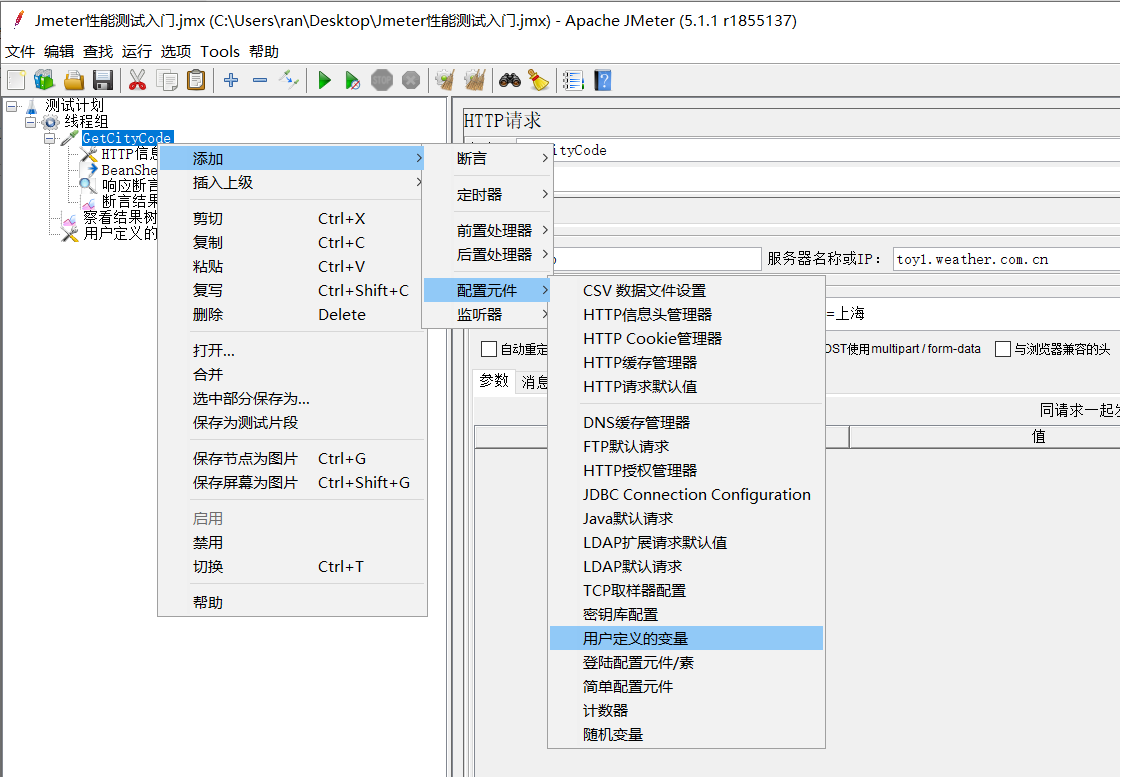Click the New test plan toolbar icon
Screen dimensions: 1121x777
[16, 80]
